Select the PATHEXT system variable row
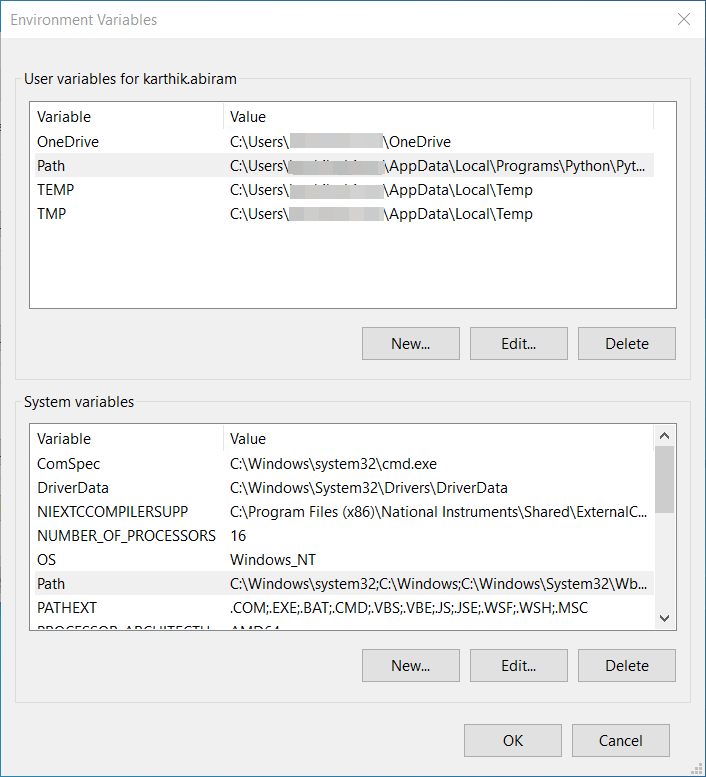Screen dimensions: 706x777 tap(67, 608)
